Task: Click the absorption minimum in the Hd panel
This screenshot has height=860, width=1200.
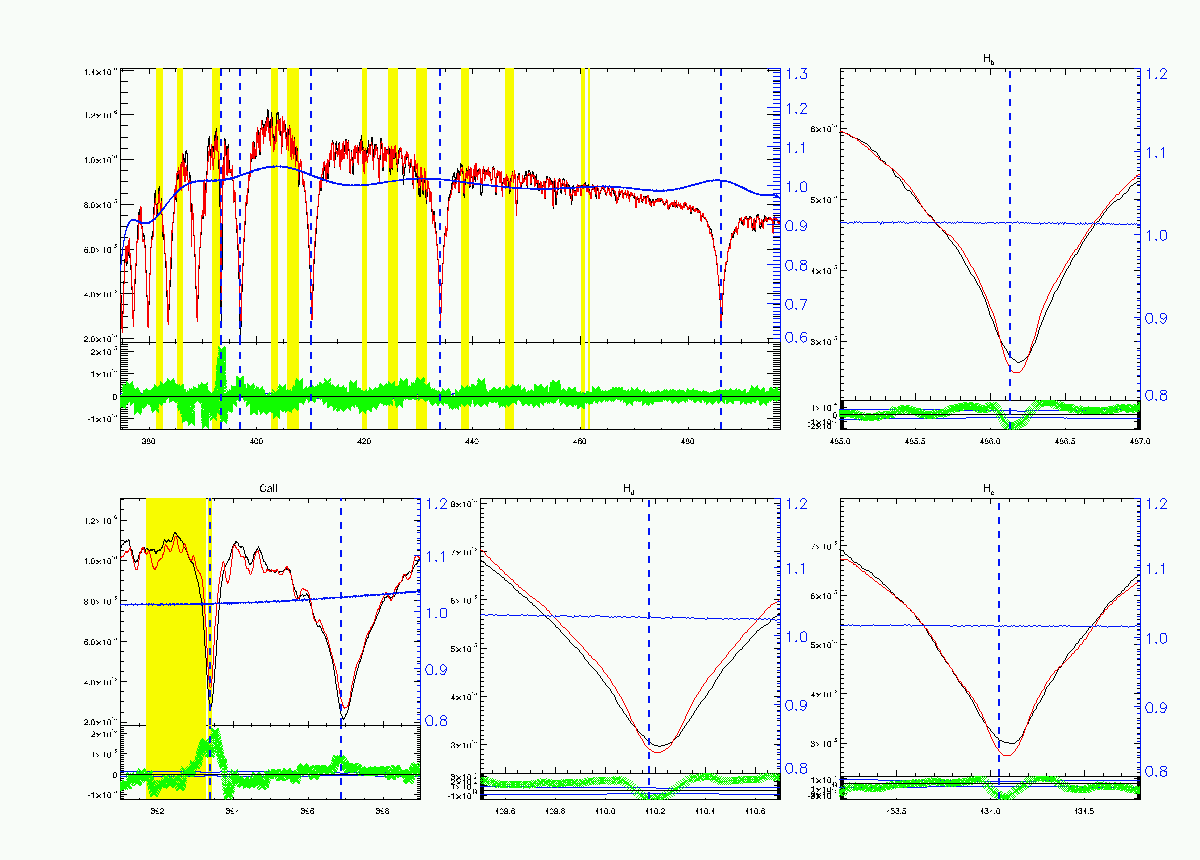Action: coord(658,747)
